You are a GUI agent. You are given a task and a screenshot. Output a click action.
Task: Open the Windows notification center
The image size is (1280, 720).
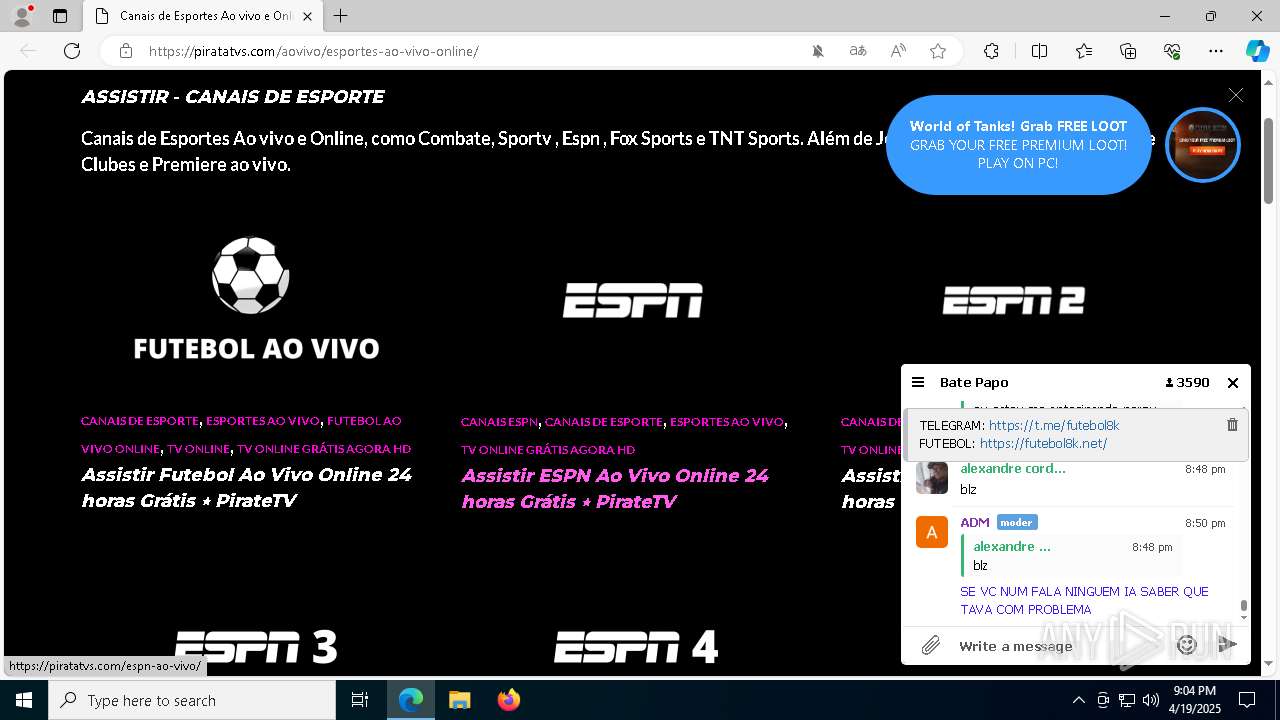click(1247, 700)
